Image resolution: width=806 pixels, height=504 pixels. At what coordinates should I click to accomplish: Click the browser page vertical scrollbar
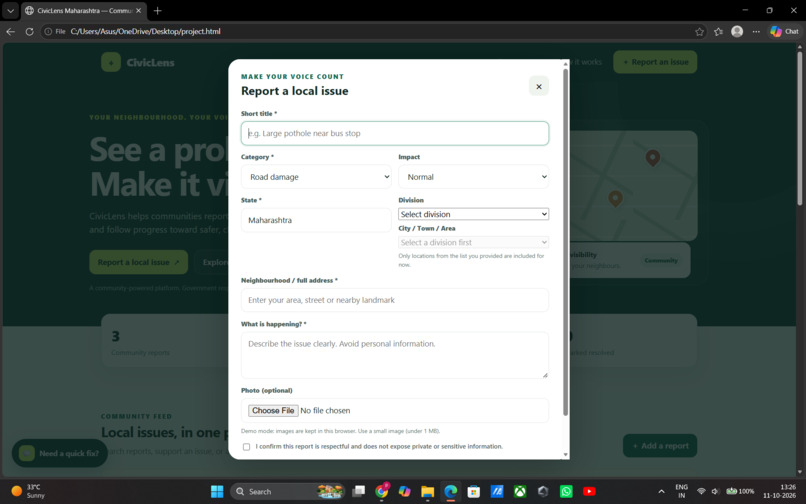point(799,129)
